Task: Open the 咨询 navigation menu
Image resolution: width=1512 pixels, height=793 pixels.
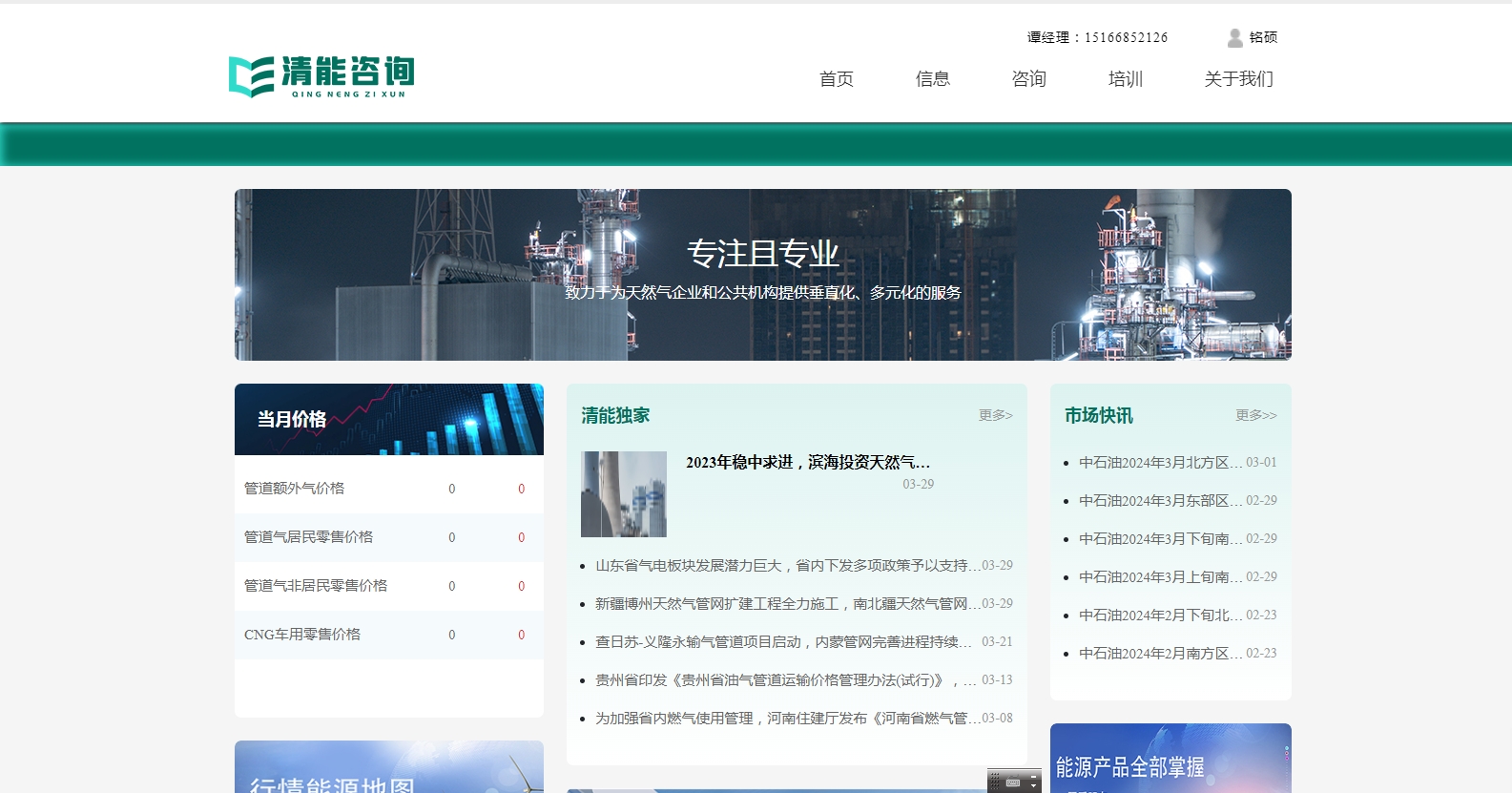Action: pyautogui.click(x=1028, y=79)
